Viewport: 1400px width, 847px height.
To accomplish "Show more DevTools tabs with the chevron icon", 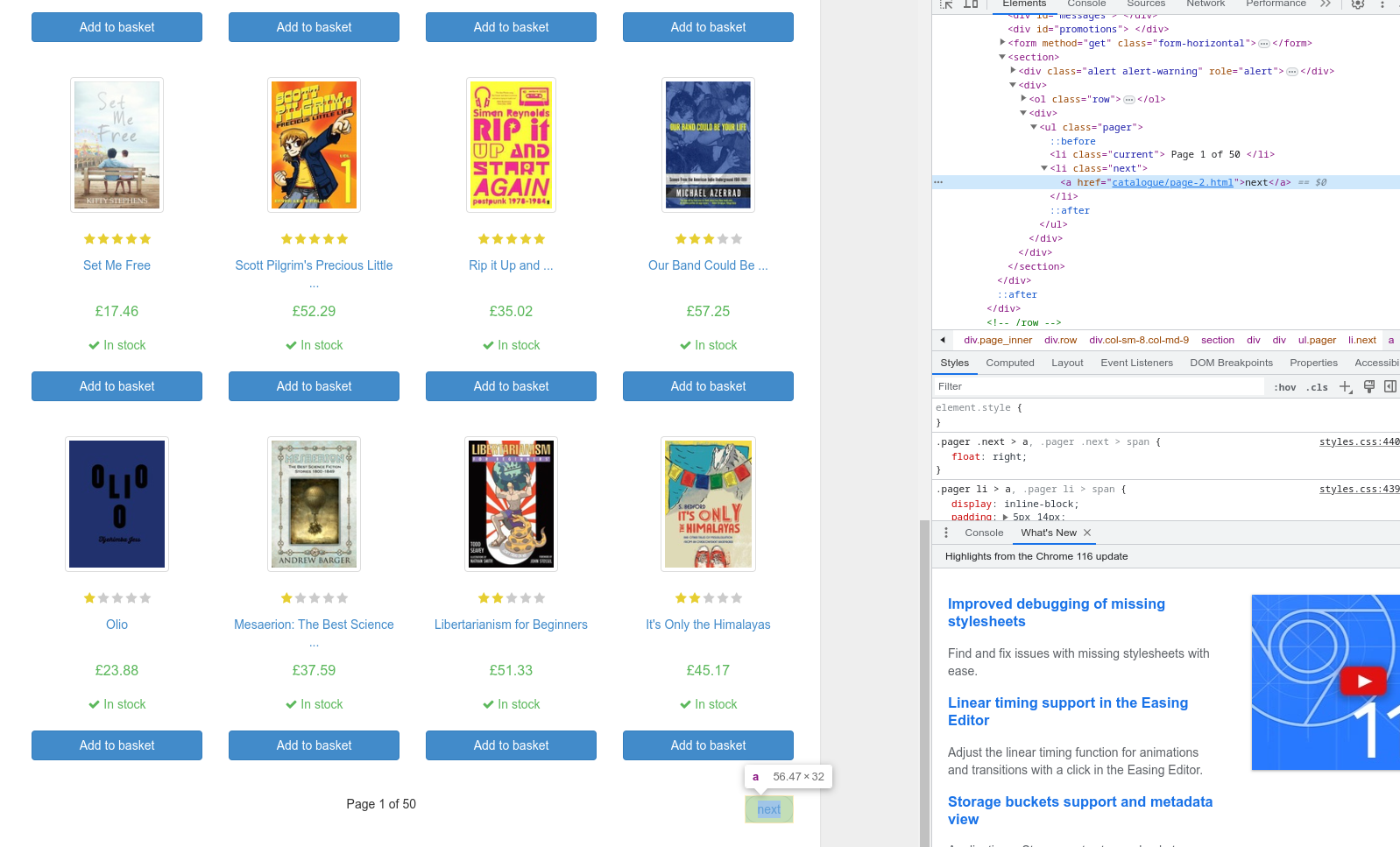I will click(x=1326, y=4).
